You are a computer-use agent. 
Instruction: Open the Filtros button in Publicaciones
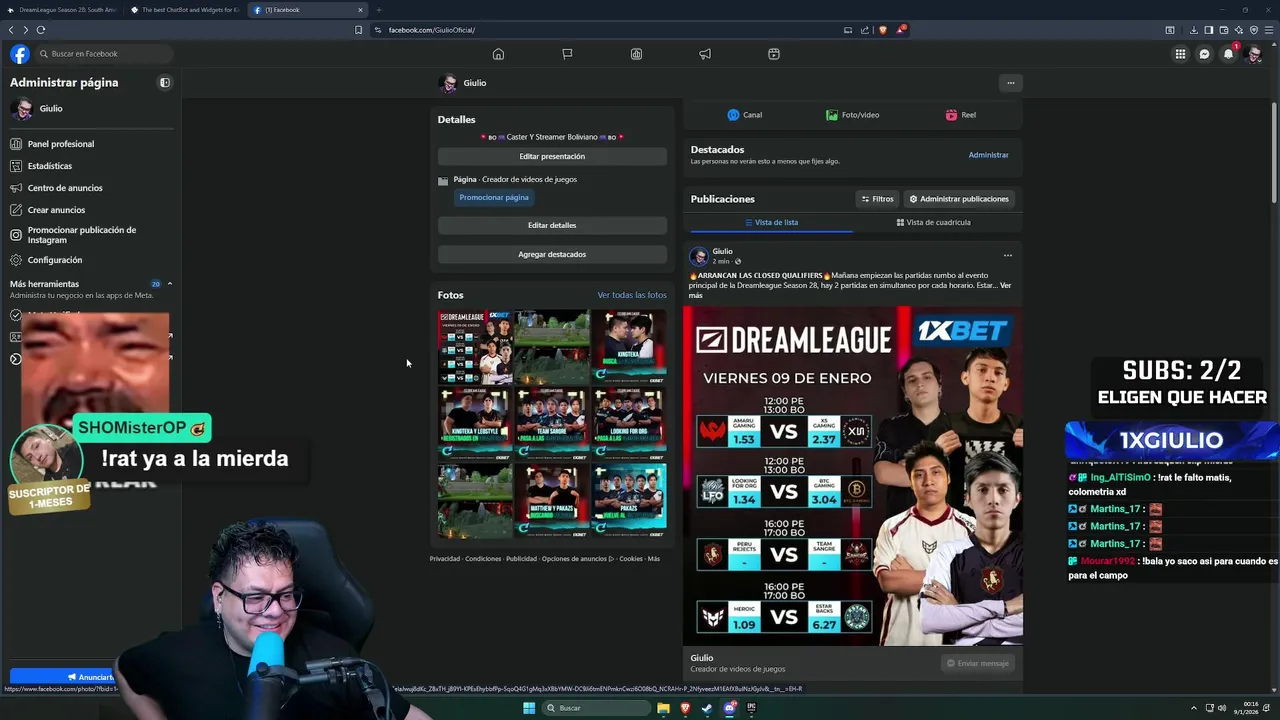[x=877, y=199]
